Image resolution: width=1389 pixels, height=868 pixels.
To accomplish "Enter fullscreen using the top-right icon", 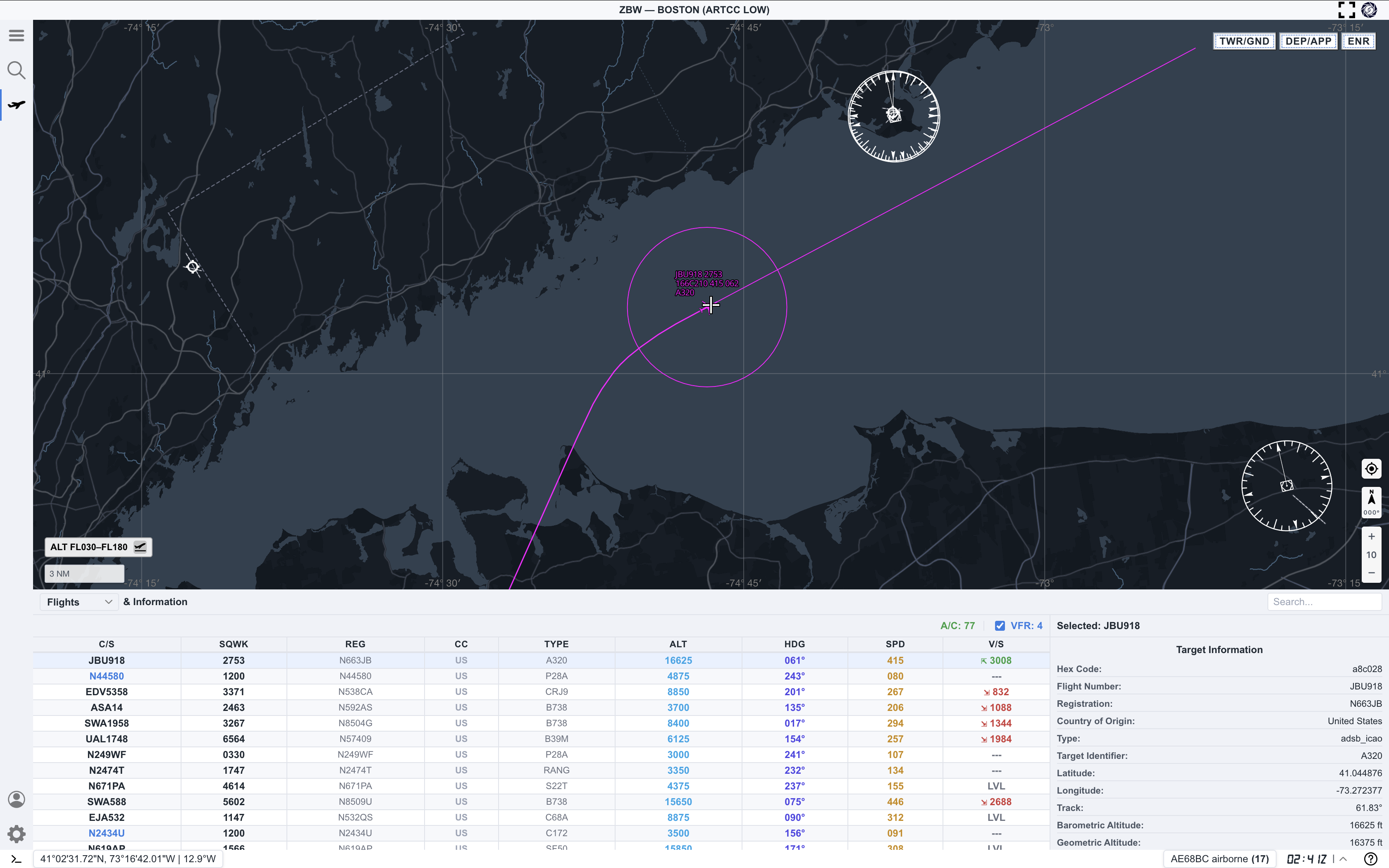I will pyautogui.click(x=1346, y=10).
